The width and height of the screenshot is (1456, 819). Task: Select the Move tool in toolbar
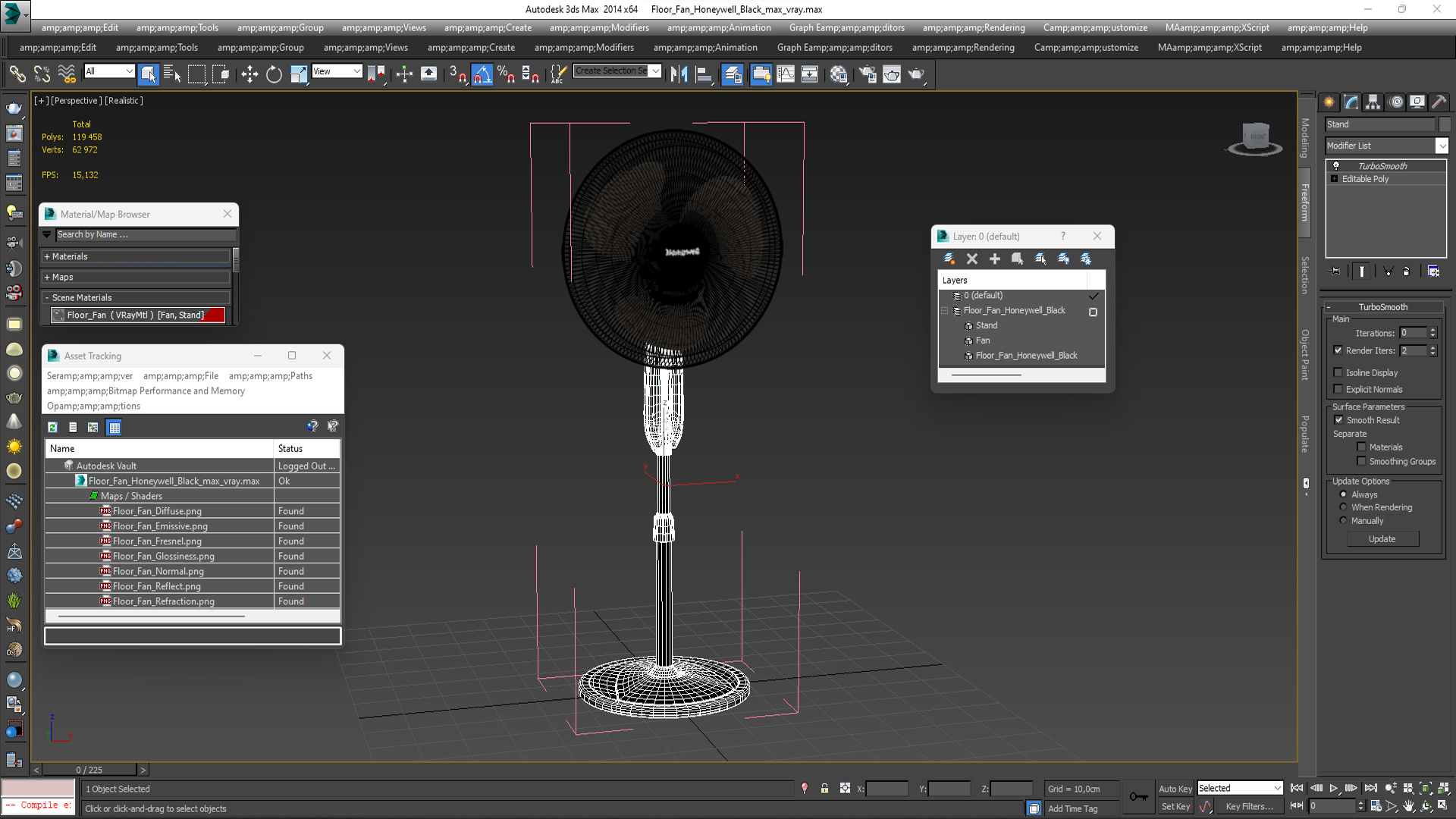coord(248,74)
